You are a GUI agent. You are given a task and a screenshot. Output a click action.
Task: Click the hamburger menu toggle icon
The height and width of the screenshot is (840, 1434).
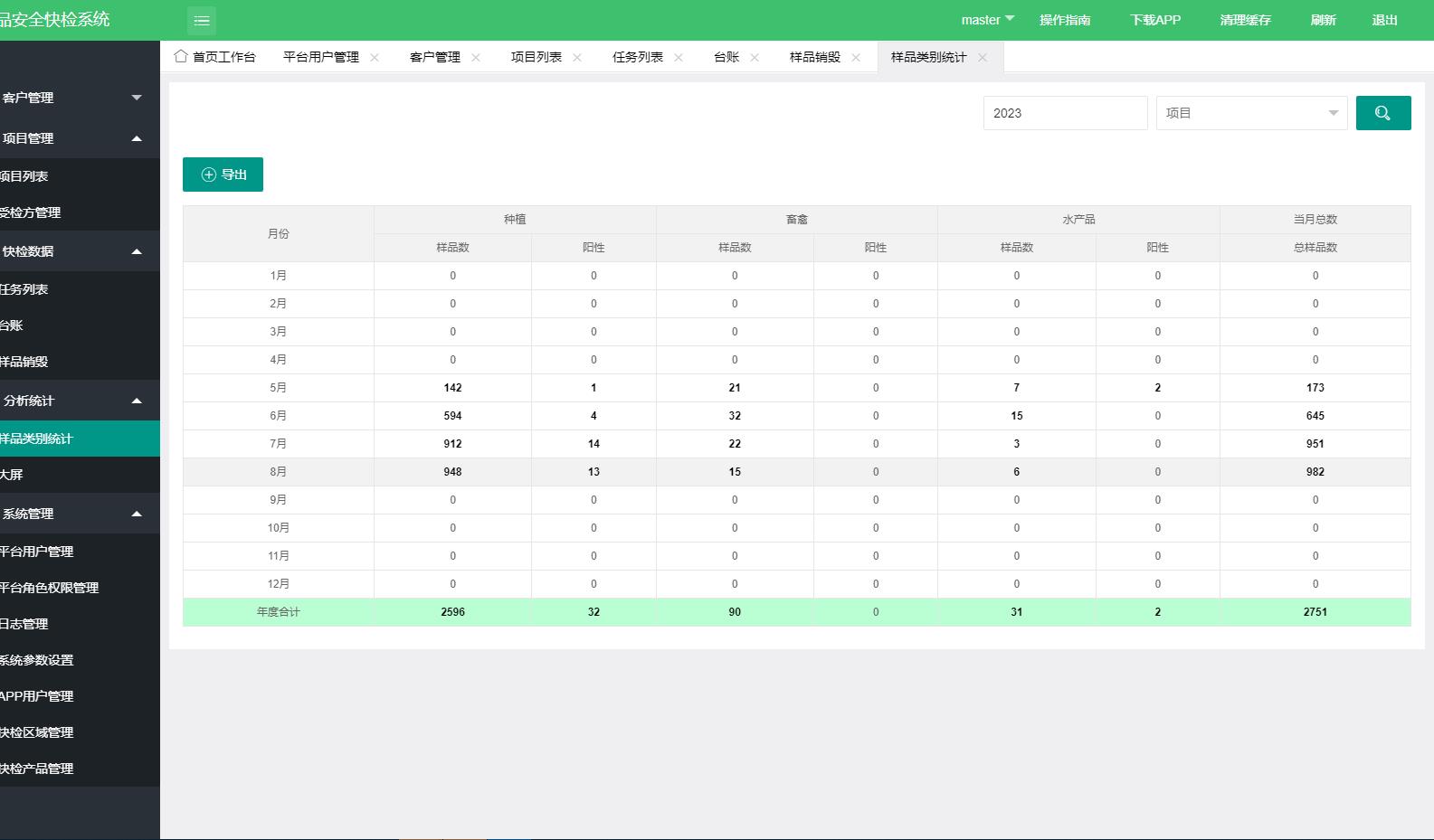tap(202, 20)
